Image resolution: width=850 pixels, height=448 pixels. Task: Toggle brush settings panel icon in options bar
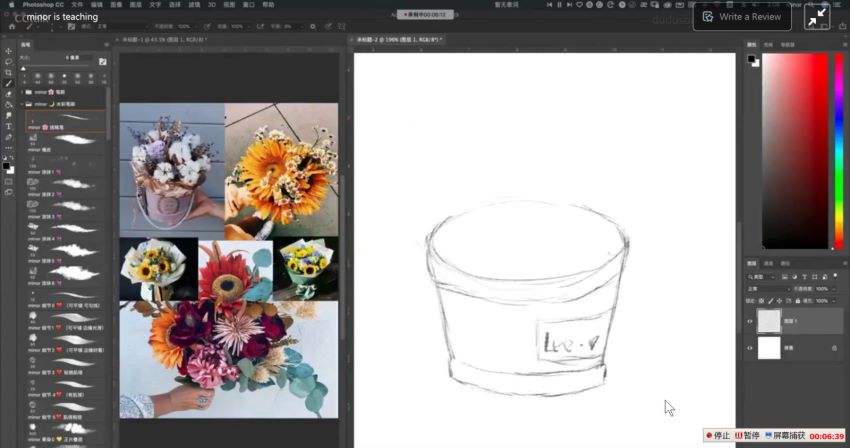(71, 26)
